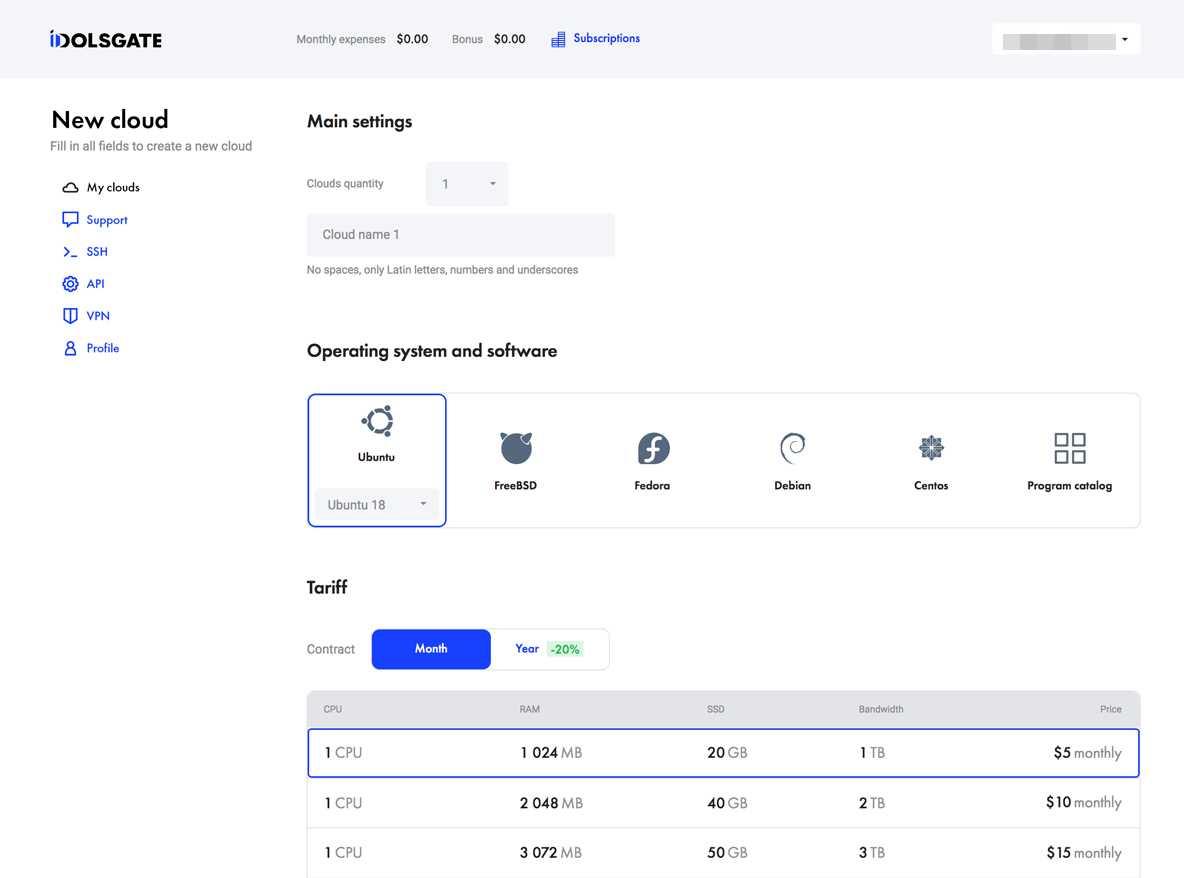Screen dimensions: 1184x878
Task: Click the My clouds cloud icon
Action: pyautogui.click(x=70, y=187)
